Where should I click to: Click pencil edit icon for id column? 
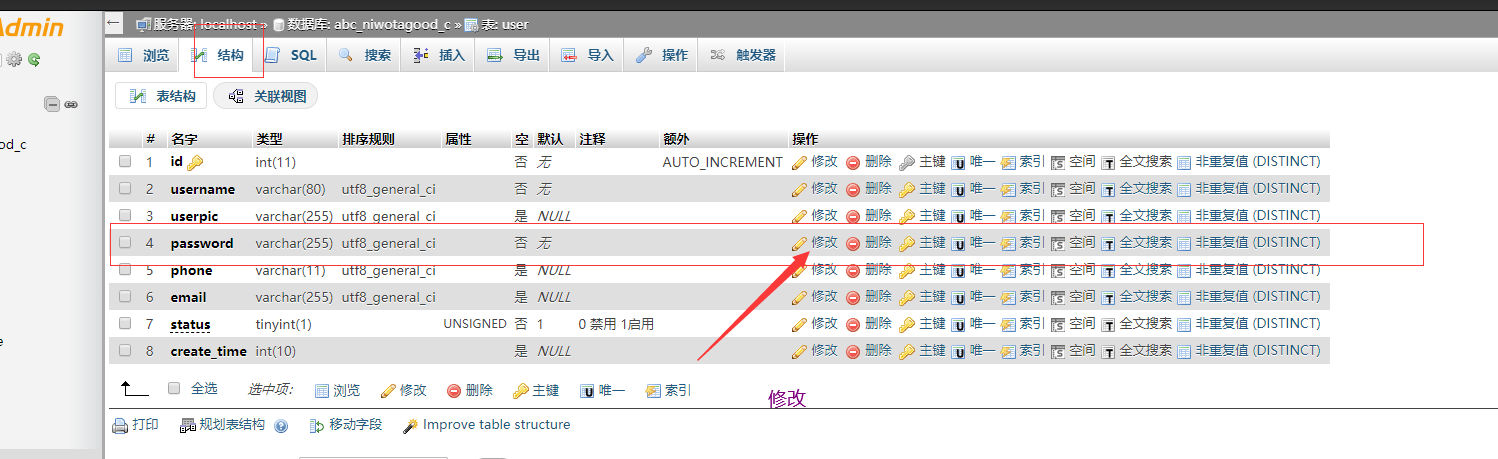799,162
